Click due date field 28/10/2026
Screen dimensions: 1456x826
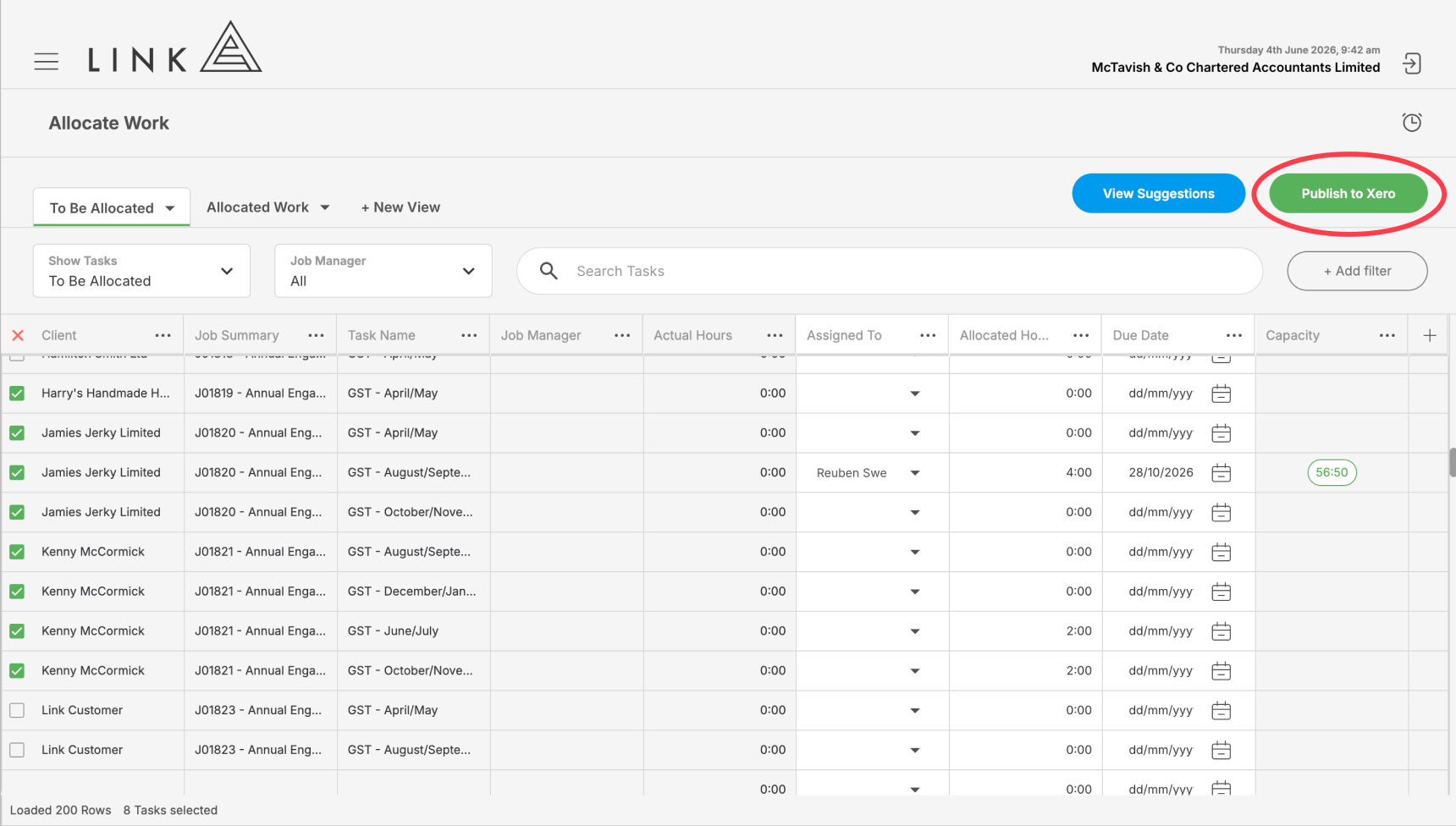click(1161, 472)
